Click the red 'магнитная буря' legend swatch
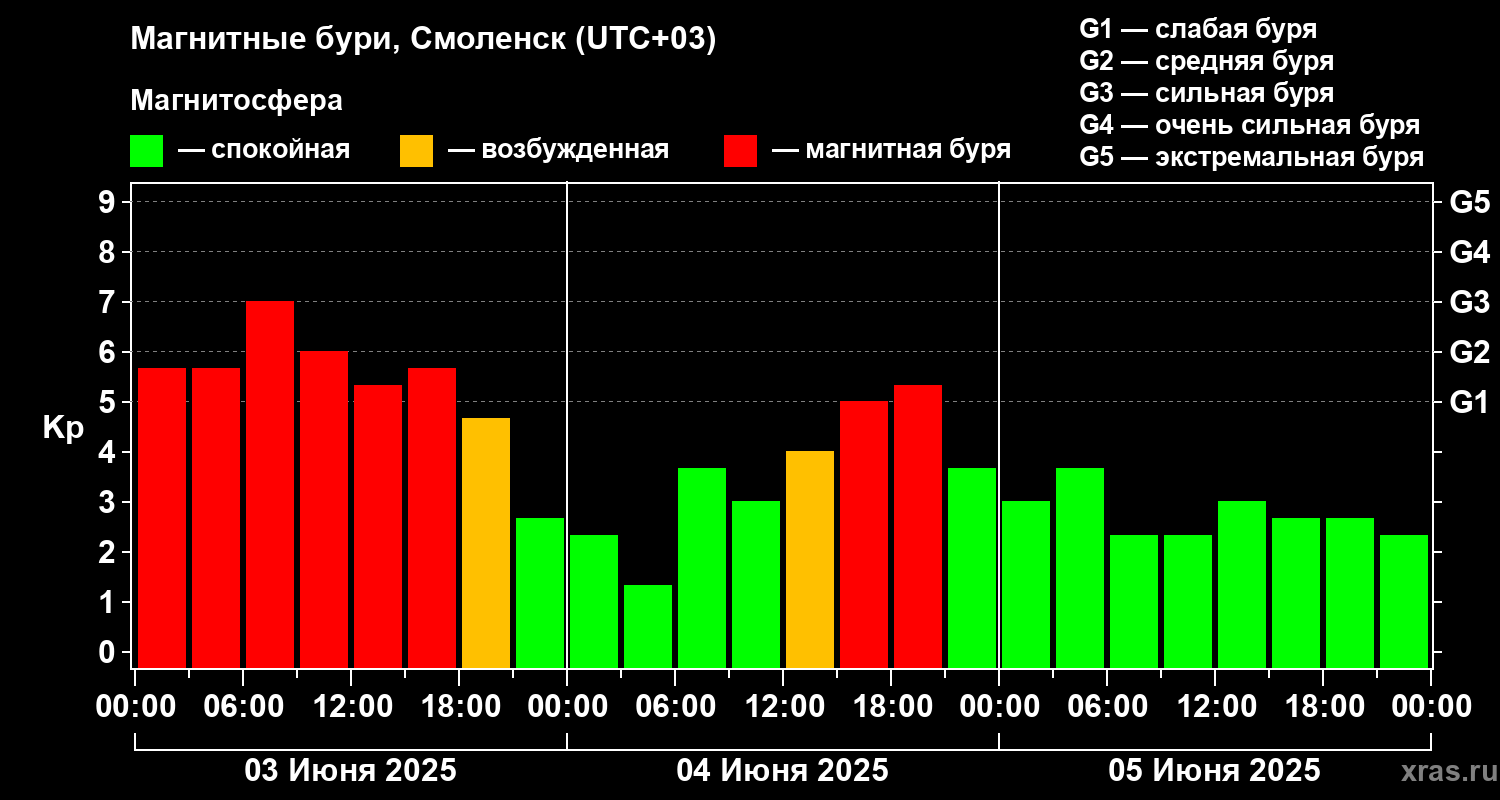Image resolution: width=1500 pixels, height=800 pixels. click(x=740, y=151)
